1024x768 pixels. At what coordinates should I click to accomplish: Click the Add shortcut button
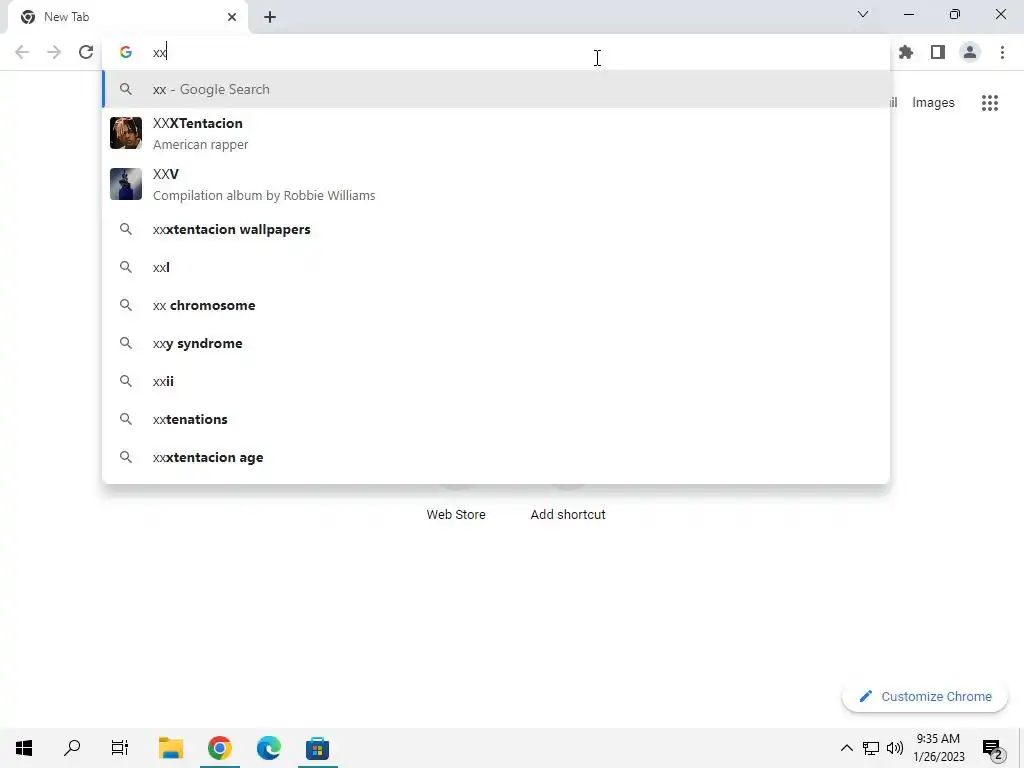(568, 515)
